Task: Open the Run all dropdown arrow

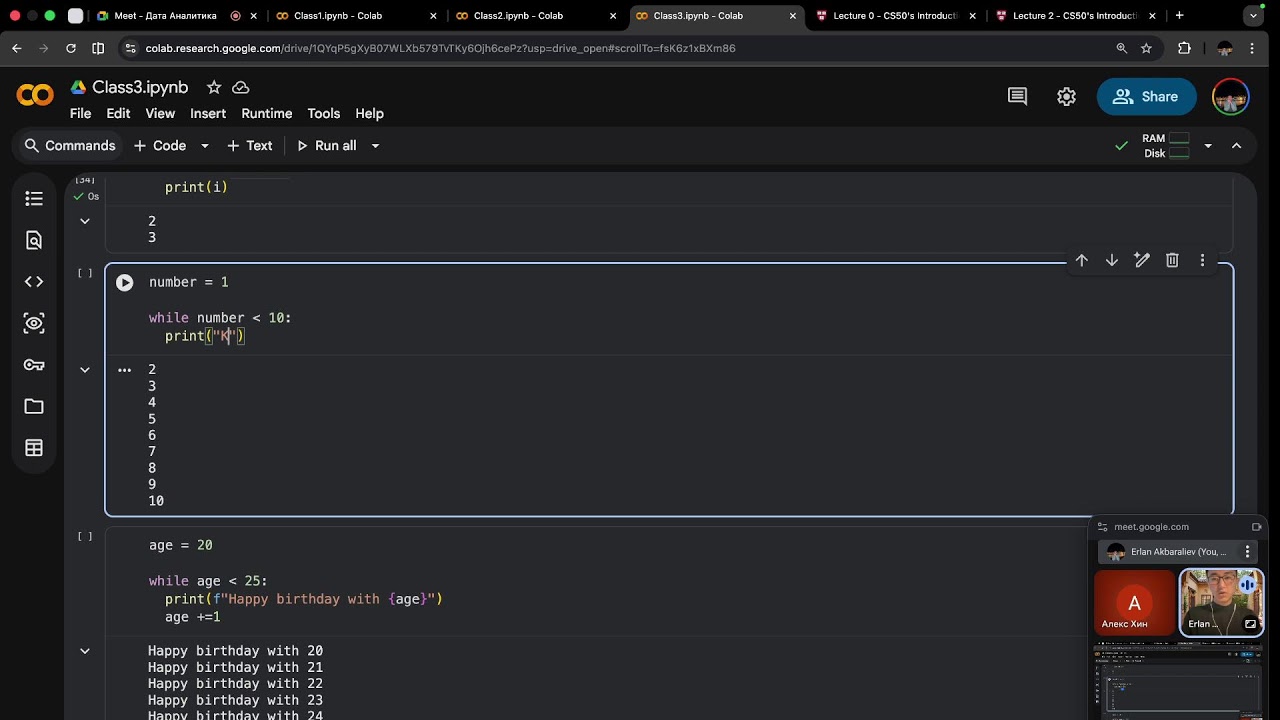Action: coord(375,146)
